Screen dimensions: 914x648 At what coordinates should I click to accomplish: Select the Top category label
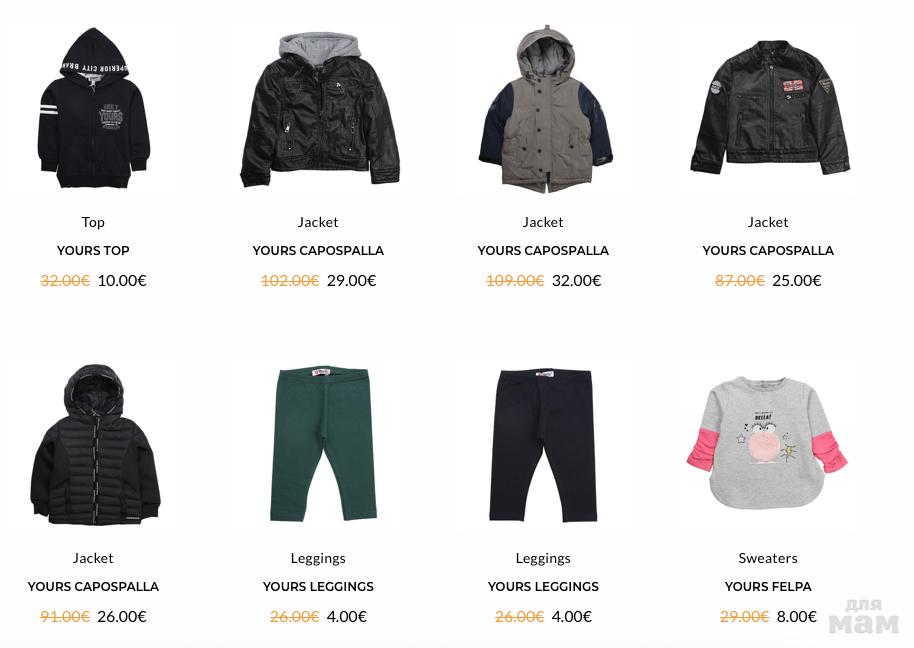[93, 222]
